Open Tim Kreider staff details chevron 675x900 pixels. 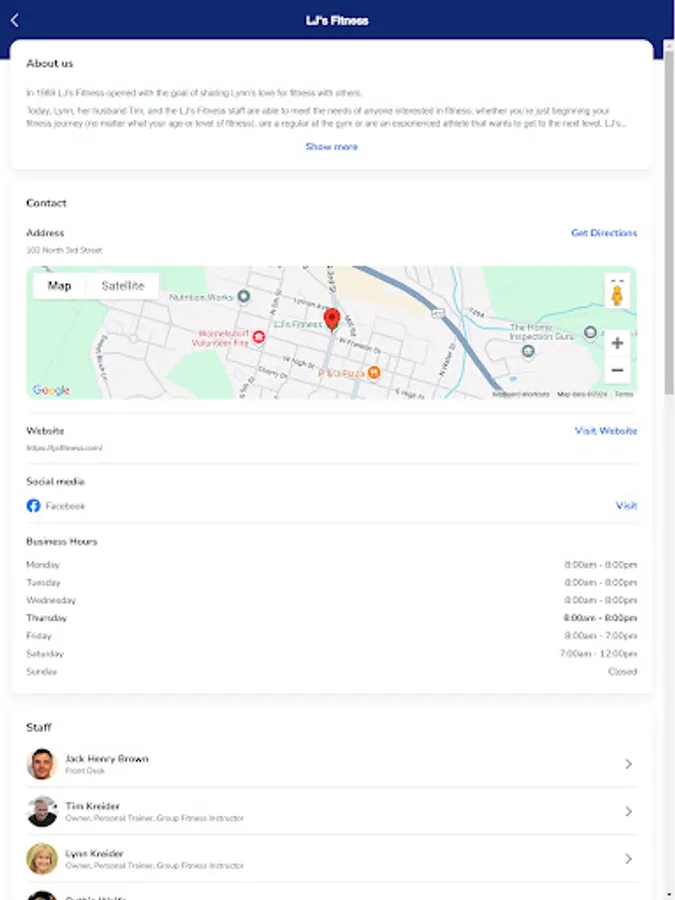tap(629, 812)
